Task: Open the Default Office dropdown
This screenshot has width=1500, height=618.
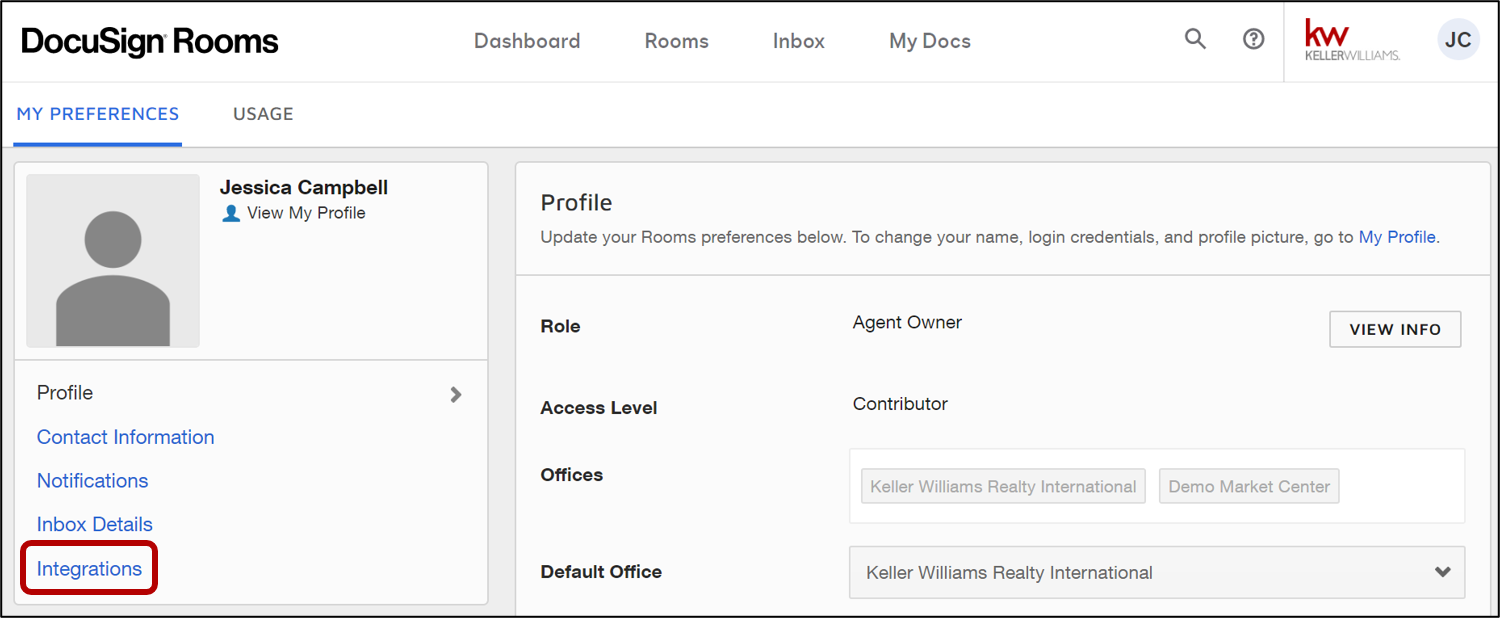Action: [1157, 572]
